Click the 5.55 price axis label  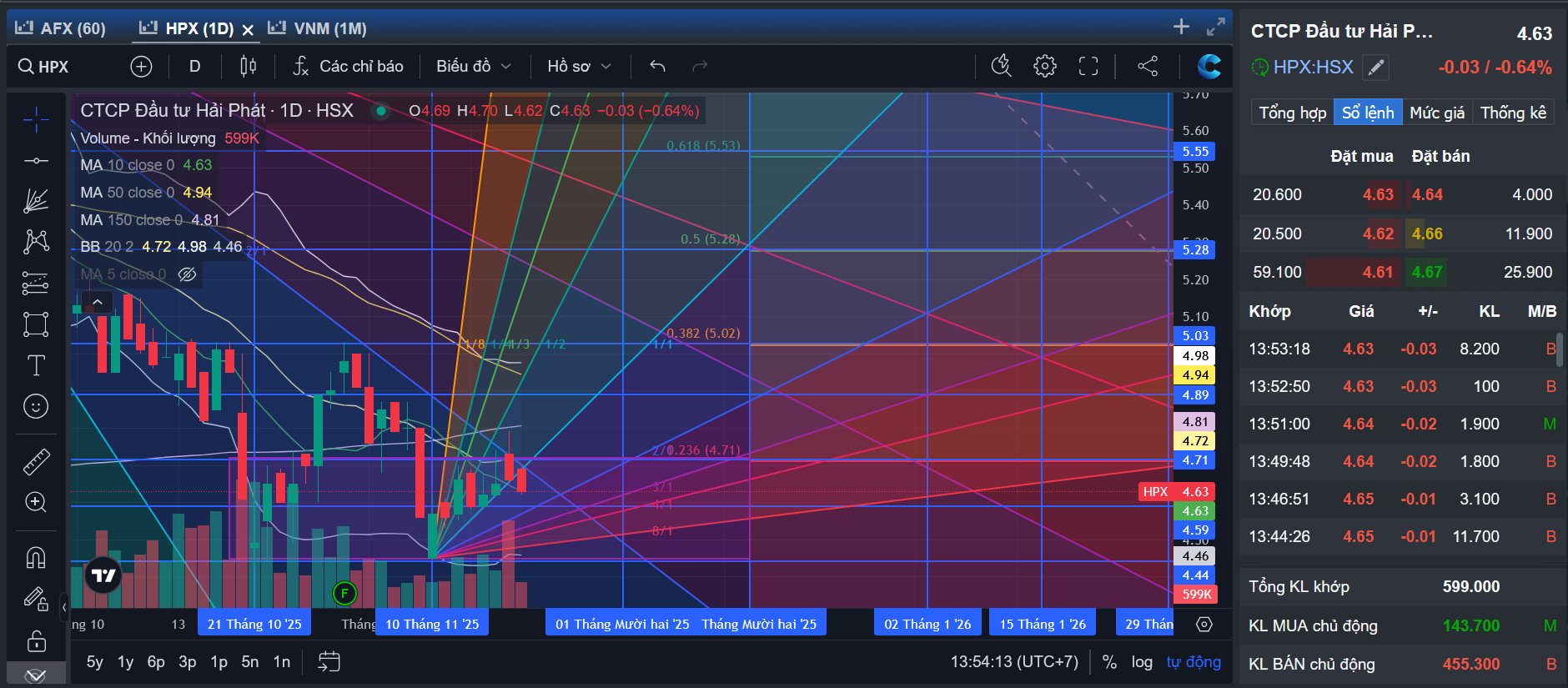tap(1194, 151)
